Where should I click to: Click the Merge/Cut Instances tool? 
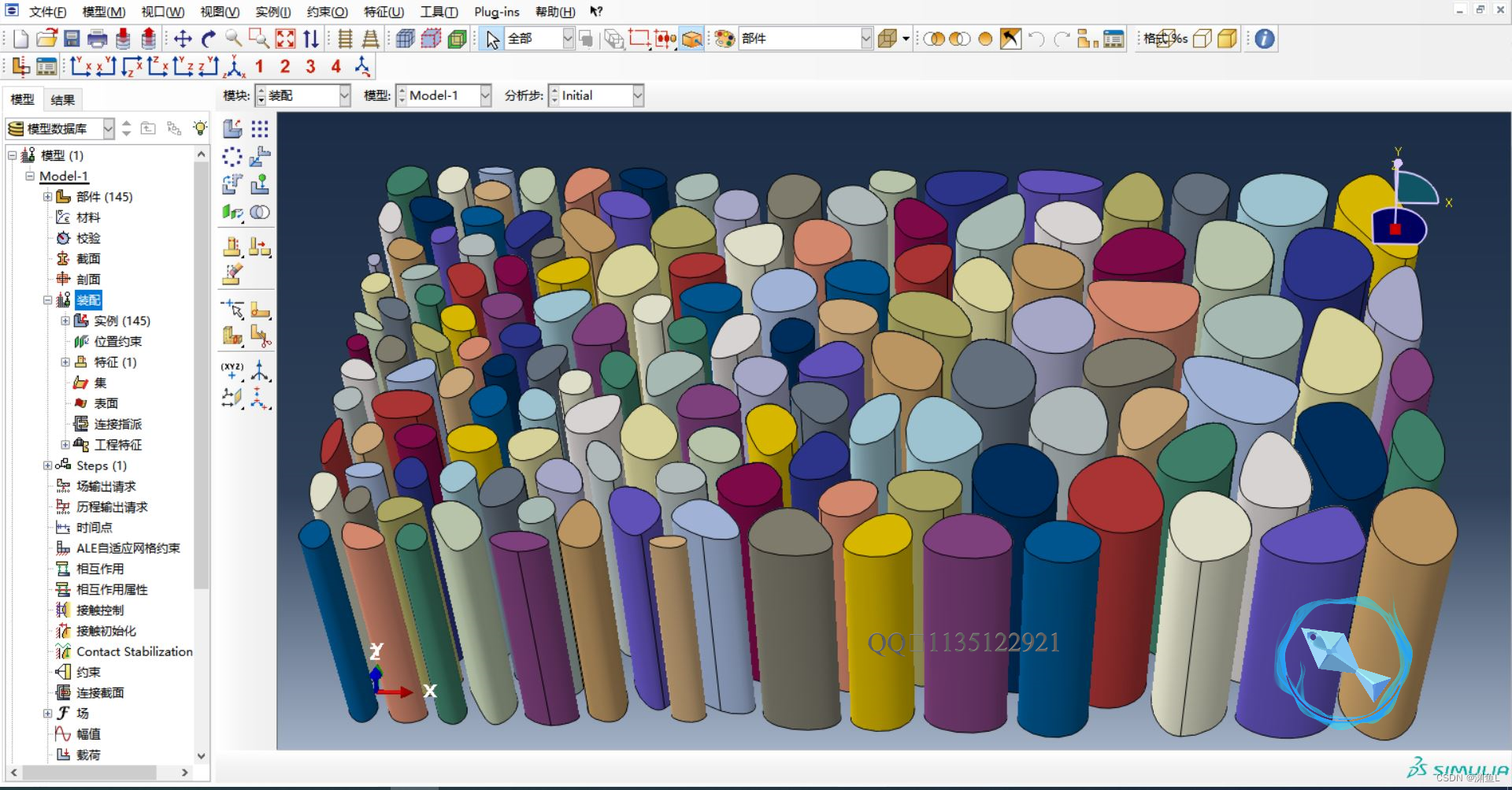260,212
